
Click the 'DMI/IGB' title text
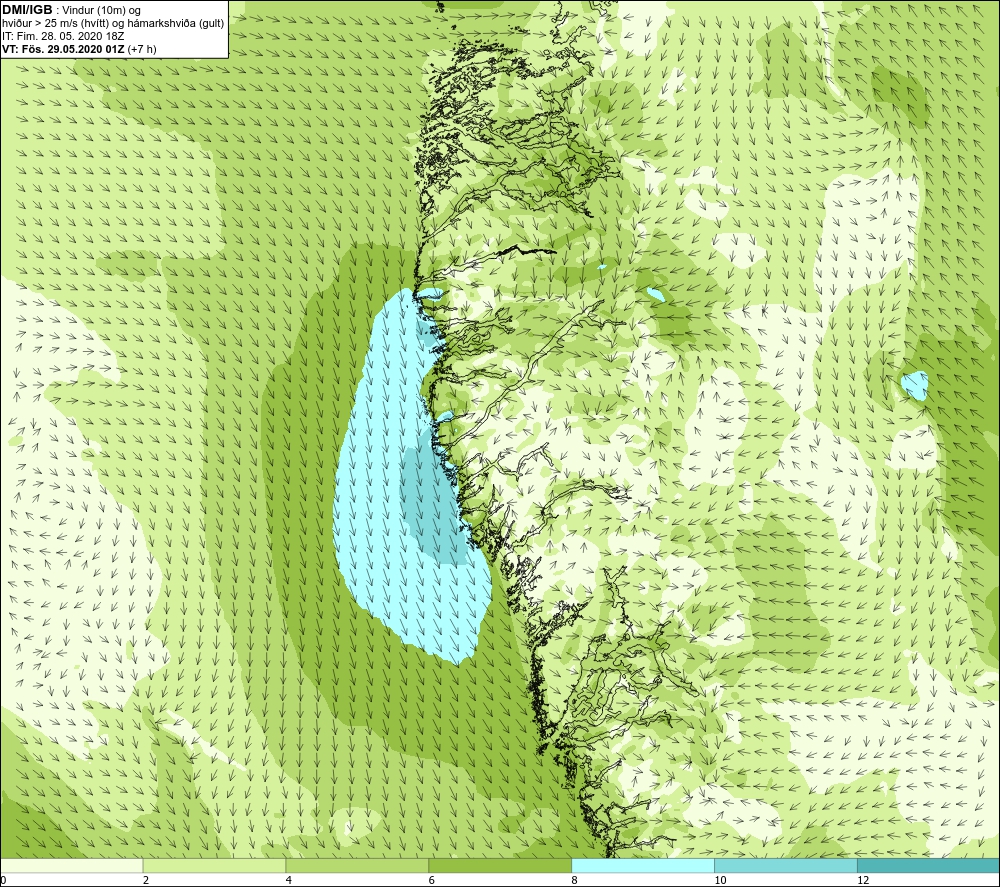[x=27, y=10]
